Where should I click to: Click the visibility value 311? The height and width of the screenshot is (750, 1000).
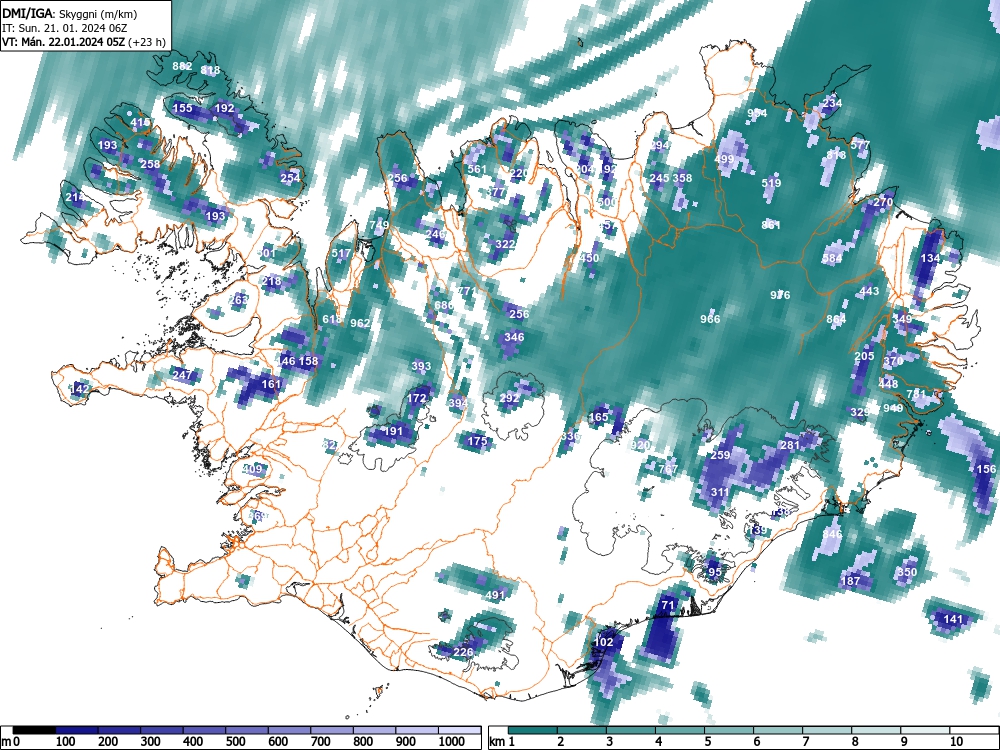click(x=720, y=492)
